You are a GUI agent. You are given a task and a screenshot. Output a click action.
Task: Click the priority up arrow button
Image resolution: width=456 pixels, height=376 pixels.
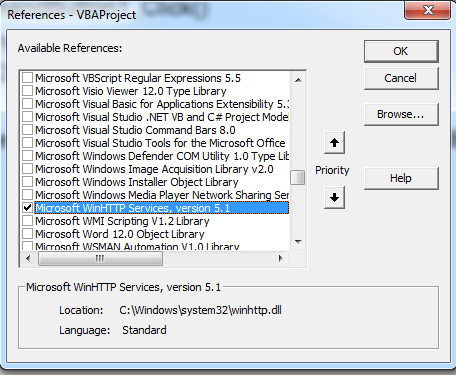[x=334, y=143]
